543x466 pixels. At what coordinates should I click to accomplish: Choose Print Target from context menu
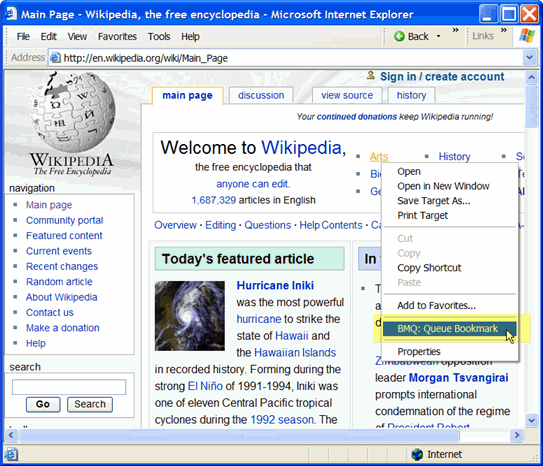point(422,215)
